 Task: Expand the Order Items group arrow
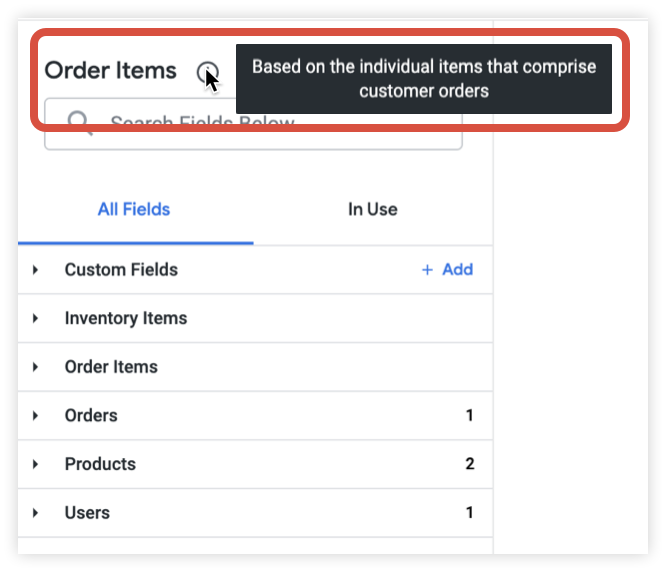[x=35, y=367]
